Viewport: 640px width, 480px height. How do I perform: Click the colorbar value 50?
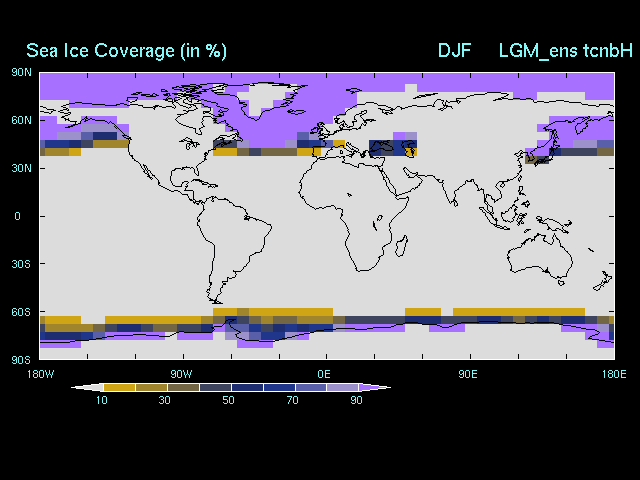pos(228,400)
